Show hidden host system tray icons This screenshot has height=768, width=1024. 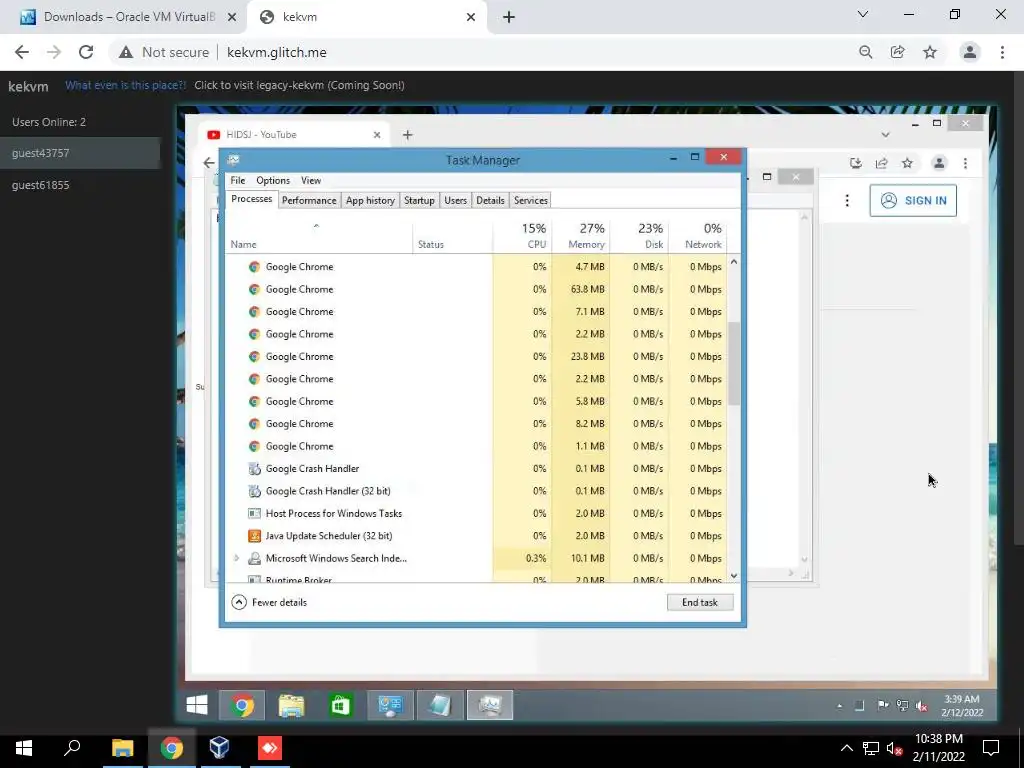tap(846, 748)
